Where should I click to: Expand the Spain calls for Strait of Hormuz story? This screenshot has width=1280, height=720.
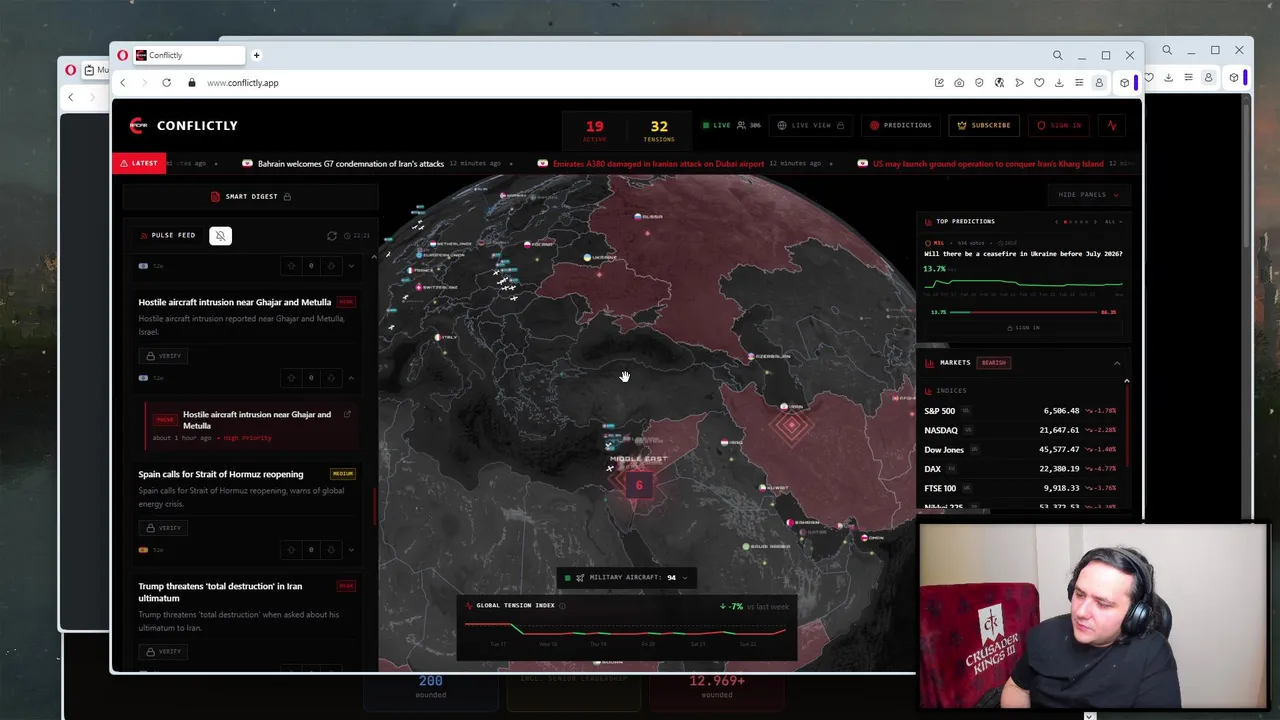click(x=351, y=550)
